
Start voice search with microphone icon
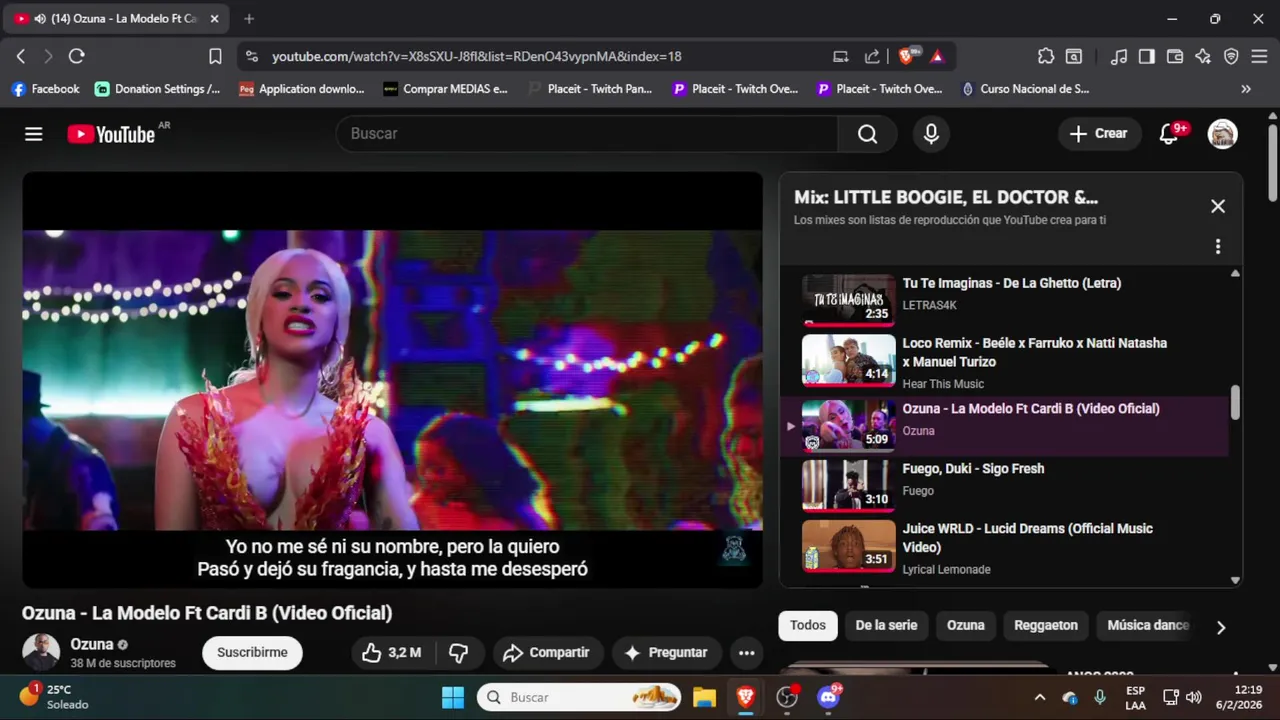[931, 134]
